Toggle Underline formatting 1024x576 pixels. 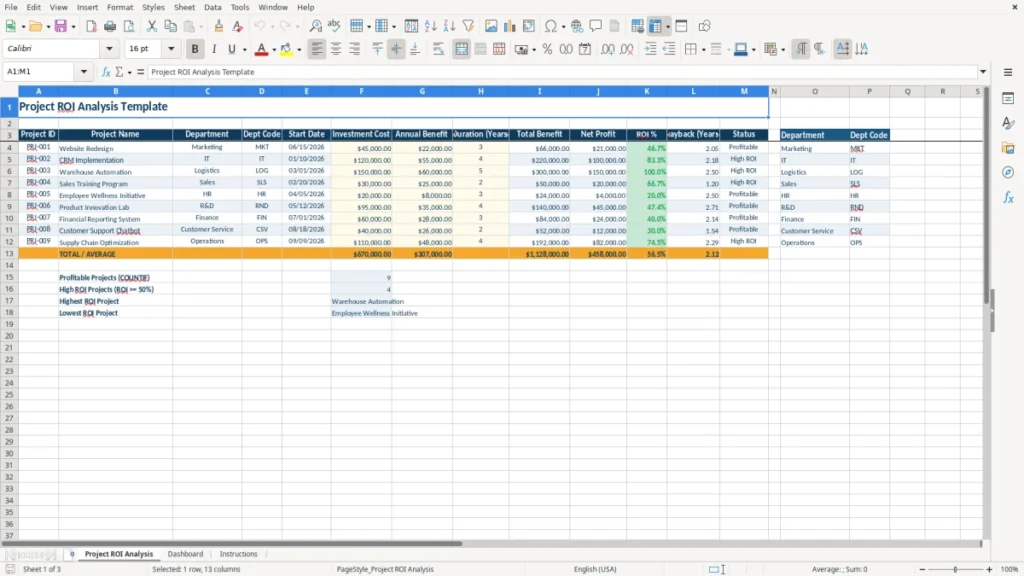click(x=231, y=49)
